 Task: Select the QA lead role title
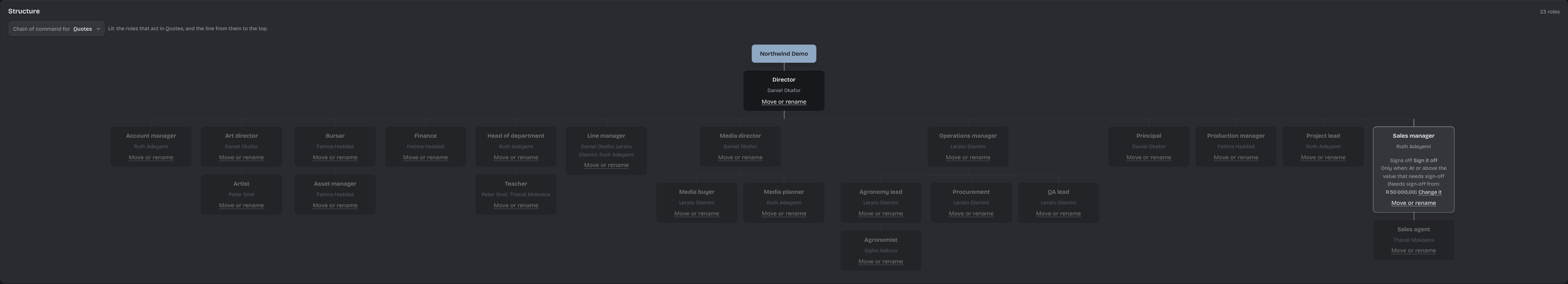(1058, 192)
